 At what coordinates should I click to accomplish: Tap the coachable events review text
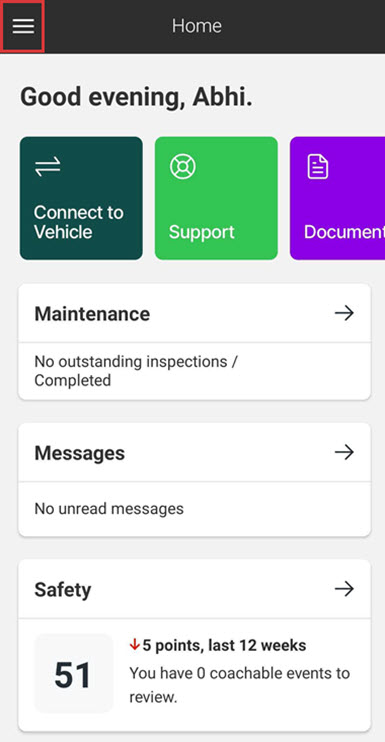coord(240,685)
